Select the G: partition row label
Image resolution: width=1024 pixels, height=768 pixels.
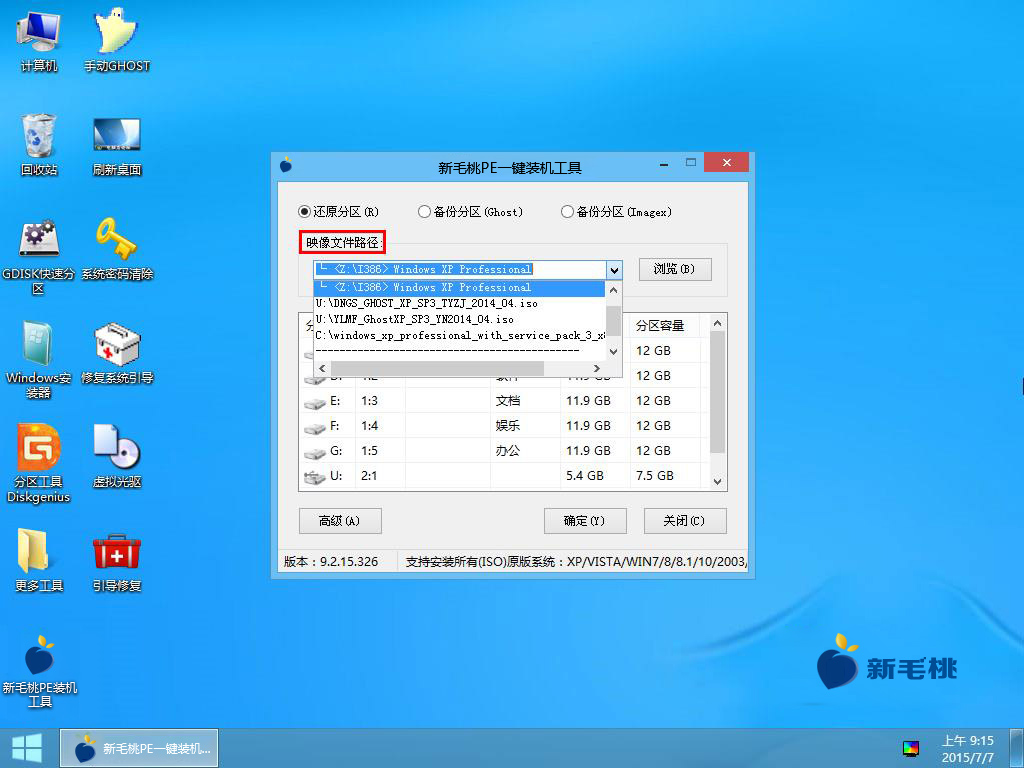click(336, 451)
